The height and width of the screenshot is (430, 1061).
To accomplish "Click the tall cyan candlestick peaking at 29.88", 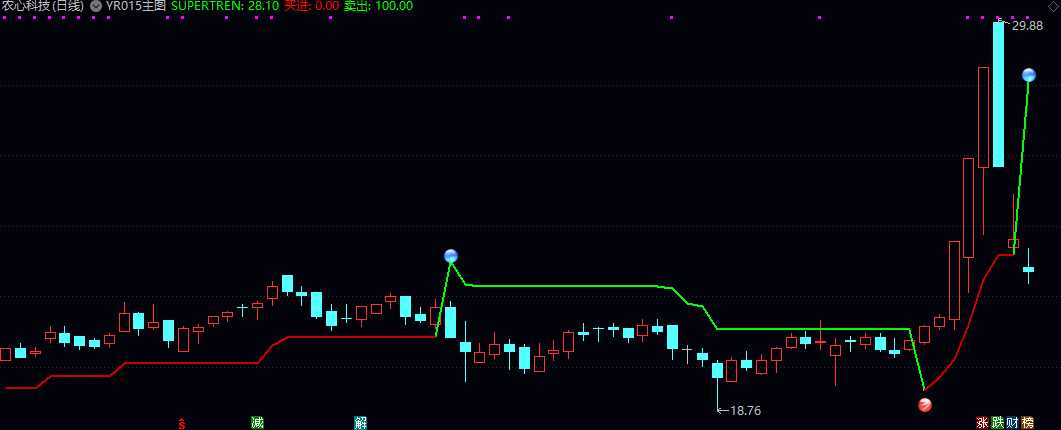I will (998, 94).
